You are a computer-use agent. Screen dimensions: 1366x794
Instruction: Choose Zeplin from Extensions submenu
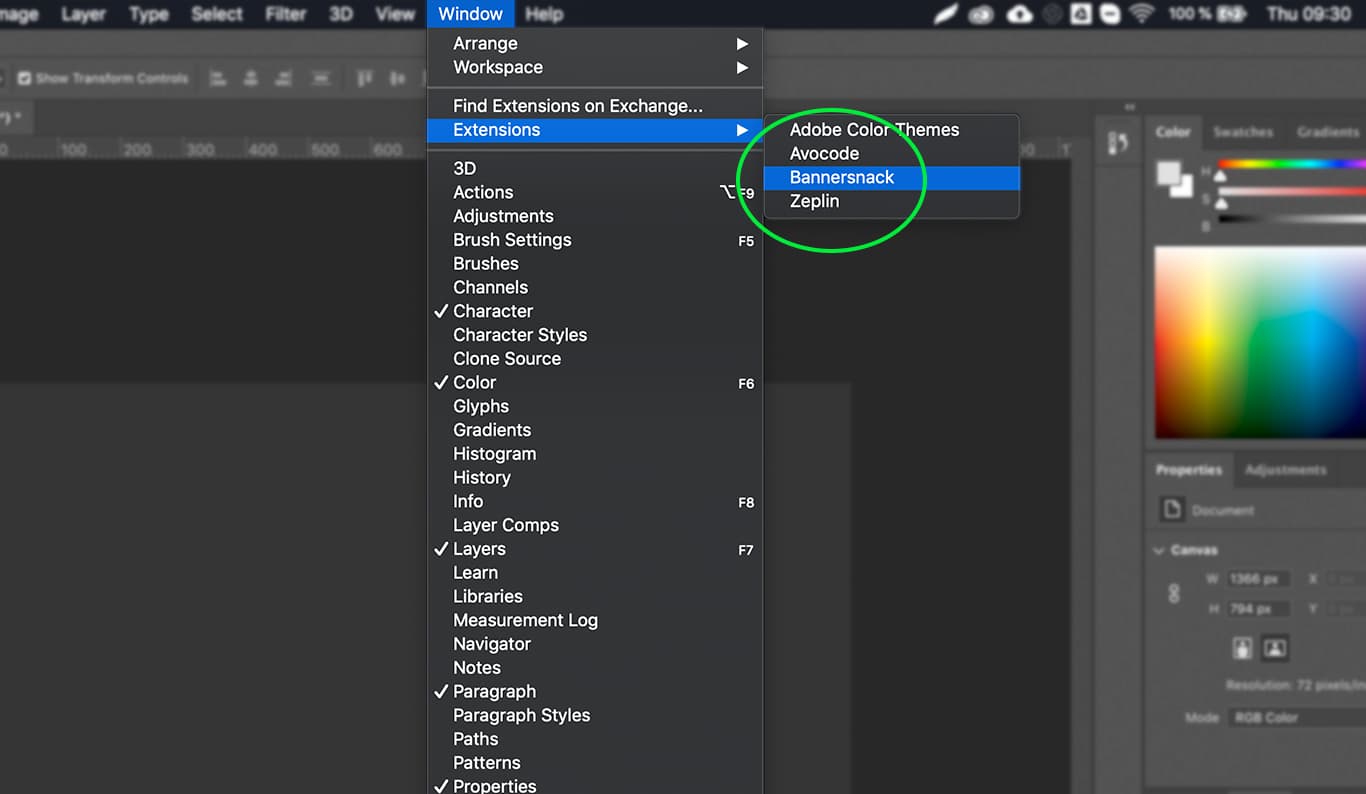pyautogui.click(x=892, y=201)
